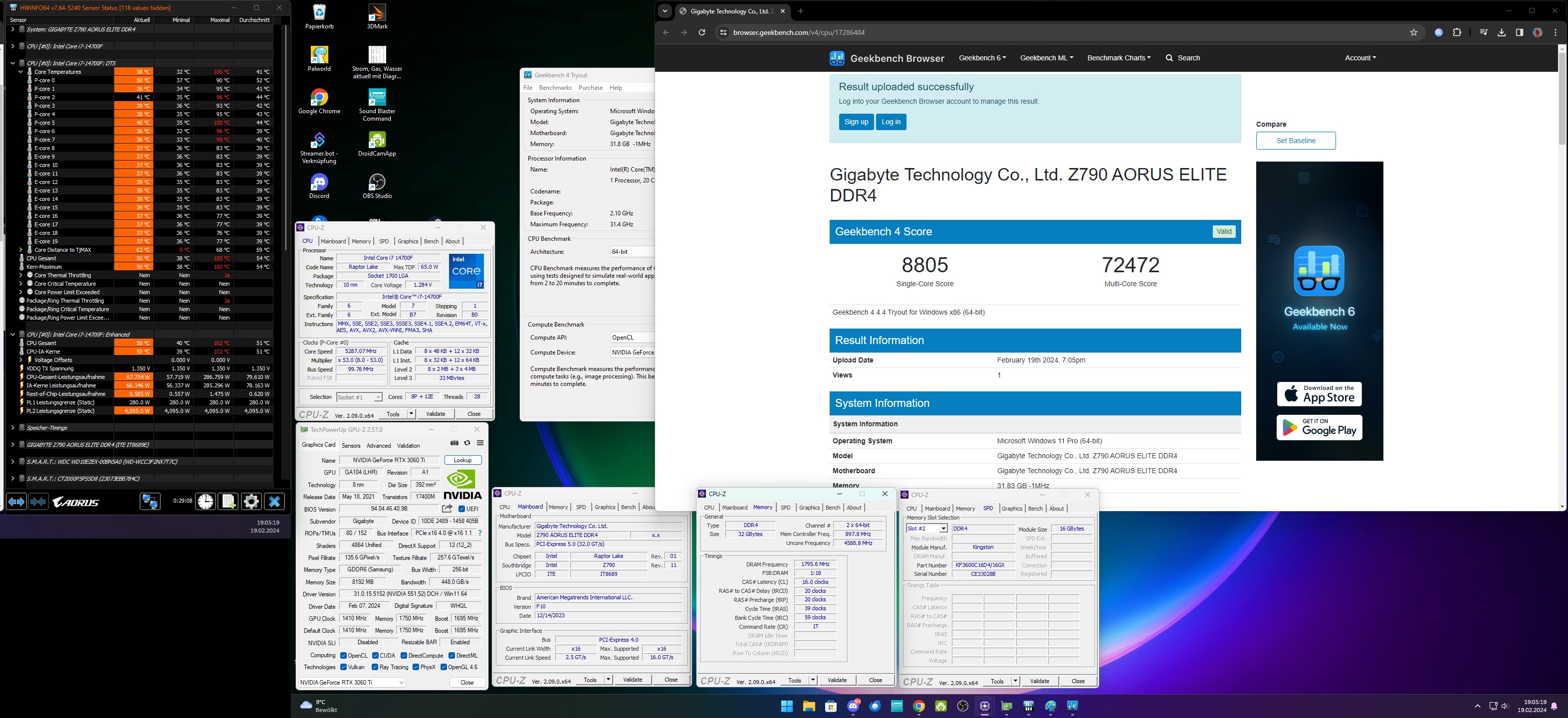The height and width of the screenshot is (718, 1568).
Task: Toggle OpenCL checkbox in GPU-Z
Action: point(343,655)
